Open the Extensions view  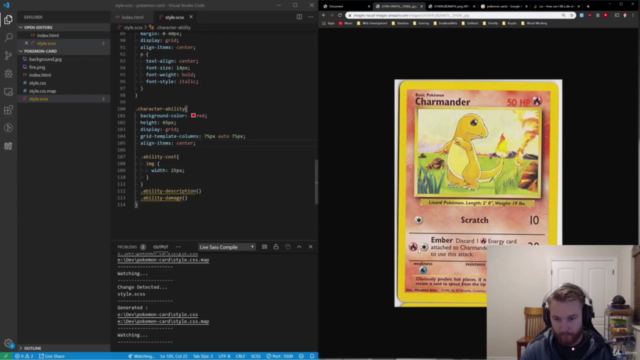(8, 110)
